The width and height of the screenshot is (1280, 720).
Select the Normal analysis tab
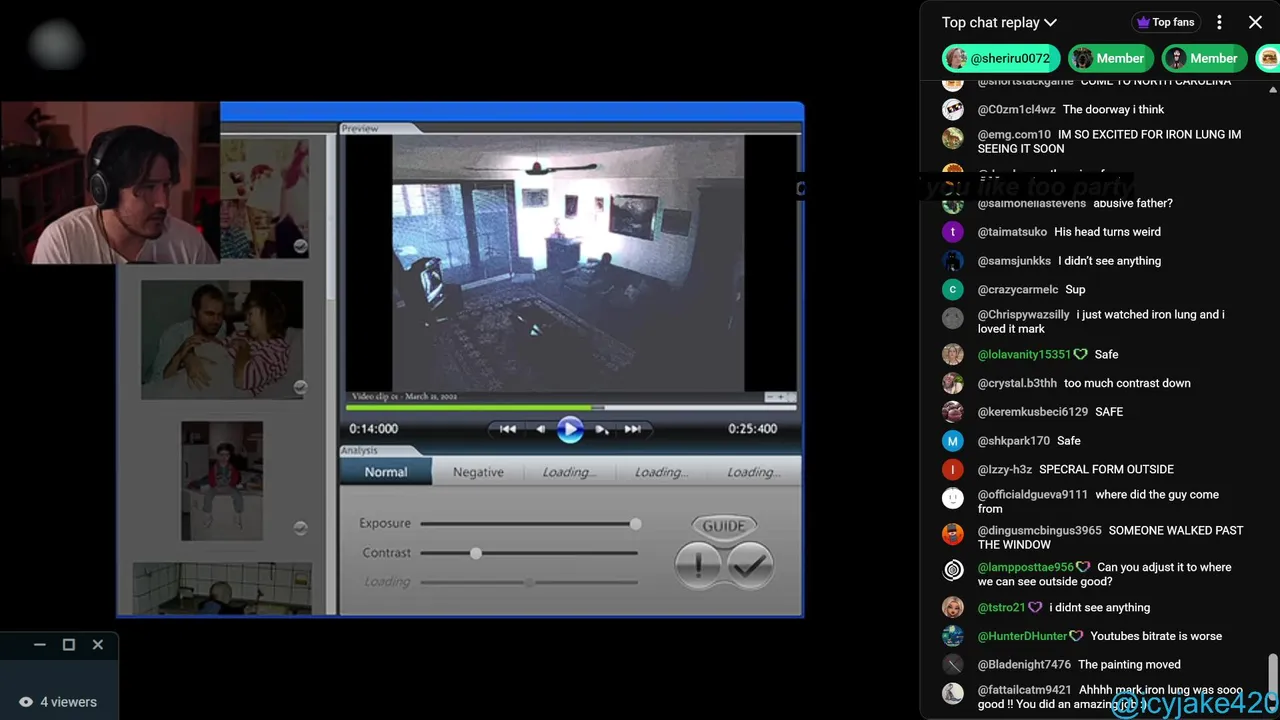tap(386, 472)
